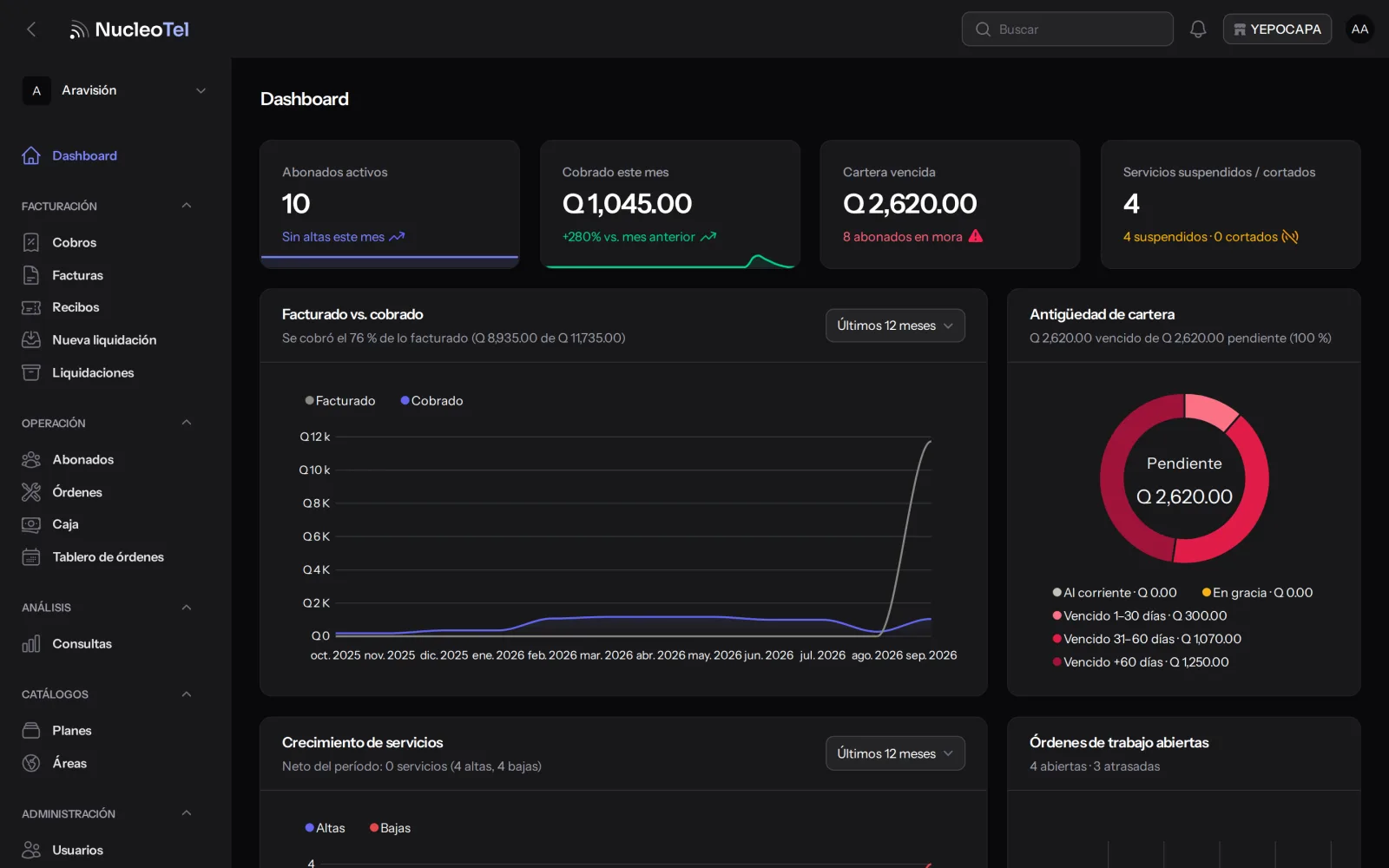Click Vencido 31–60 días · Q 1,070.00

[1147, 639]
